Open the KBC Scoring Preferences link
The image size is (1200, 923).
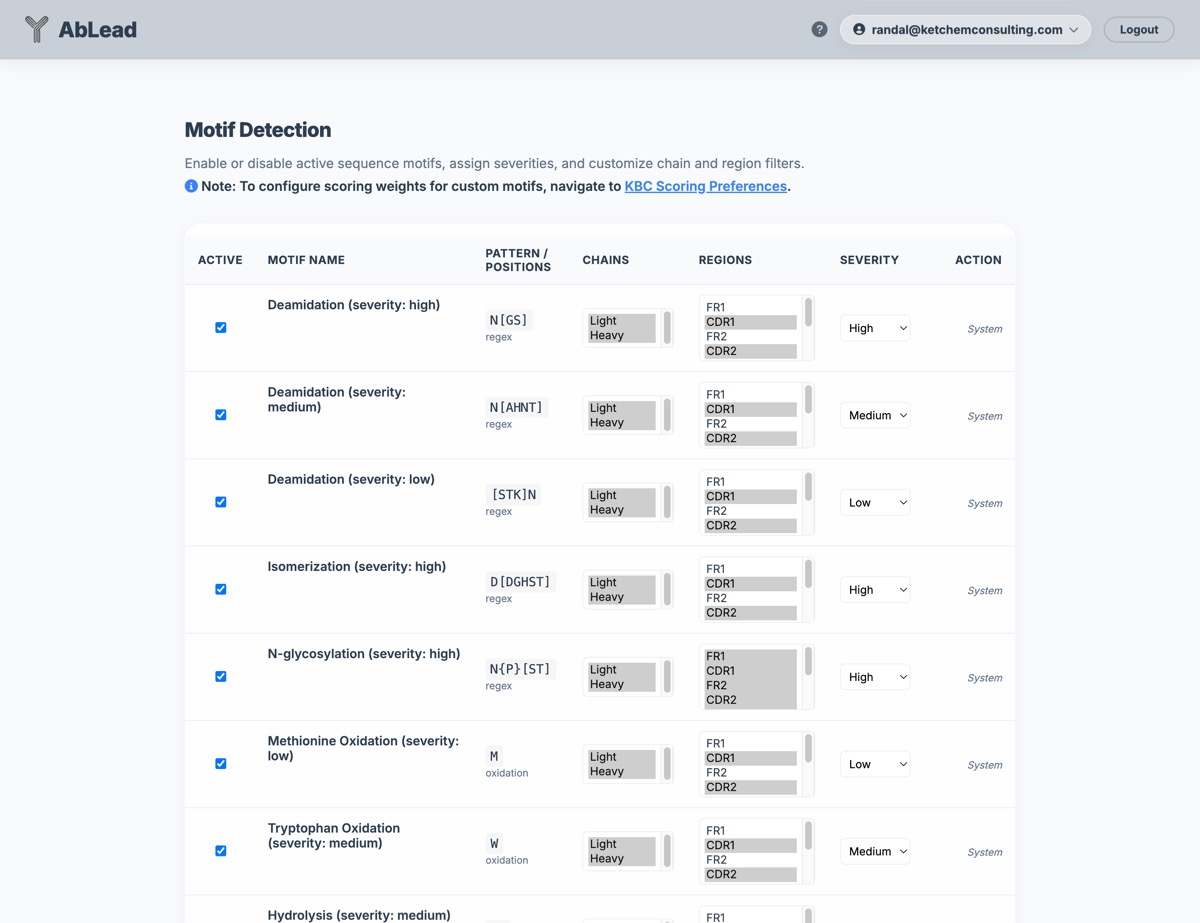tap(706, 186)
